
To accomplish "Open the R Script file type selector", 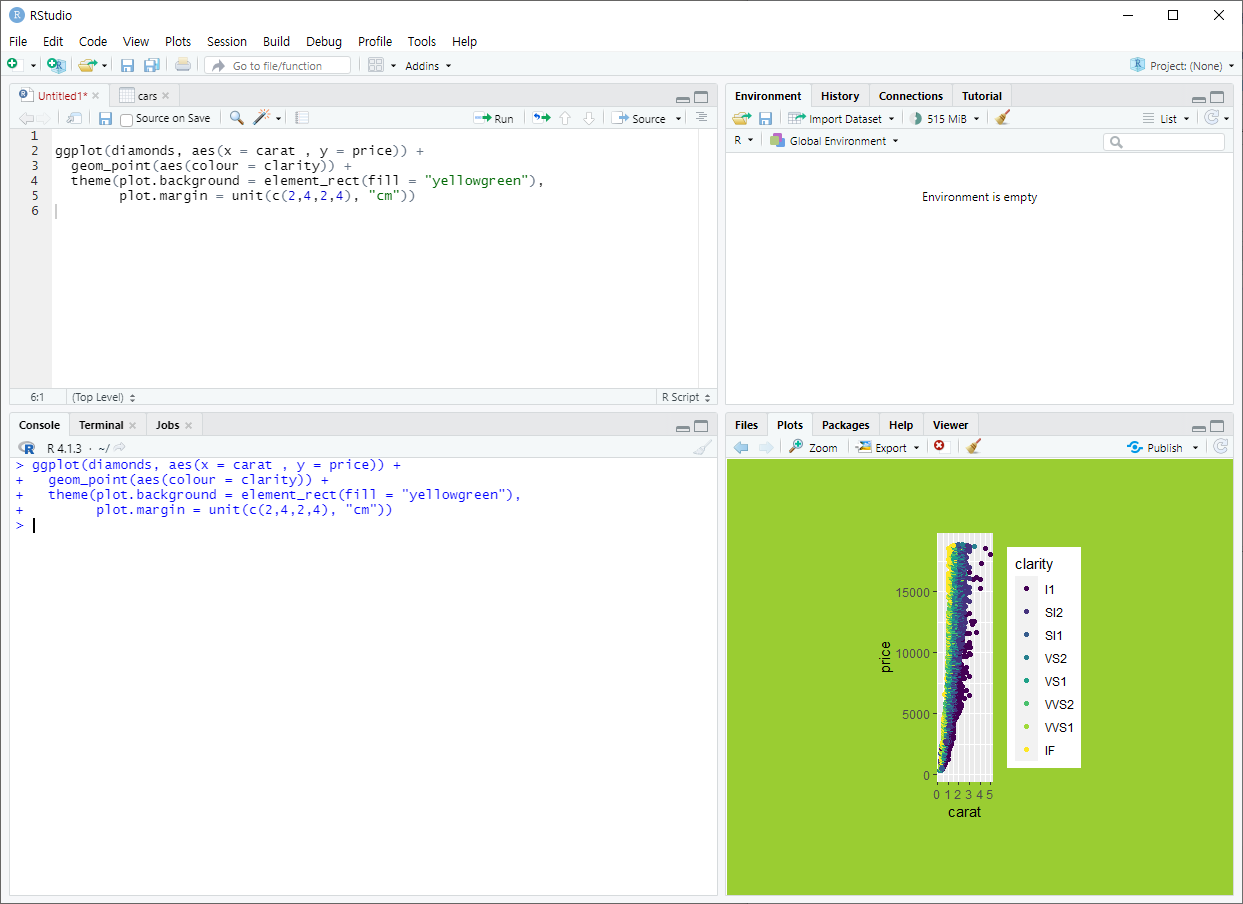I will [686, 397].
